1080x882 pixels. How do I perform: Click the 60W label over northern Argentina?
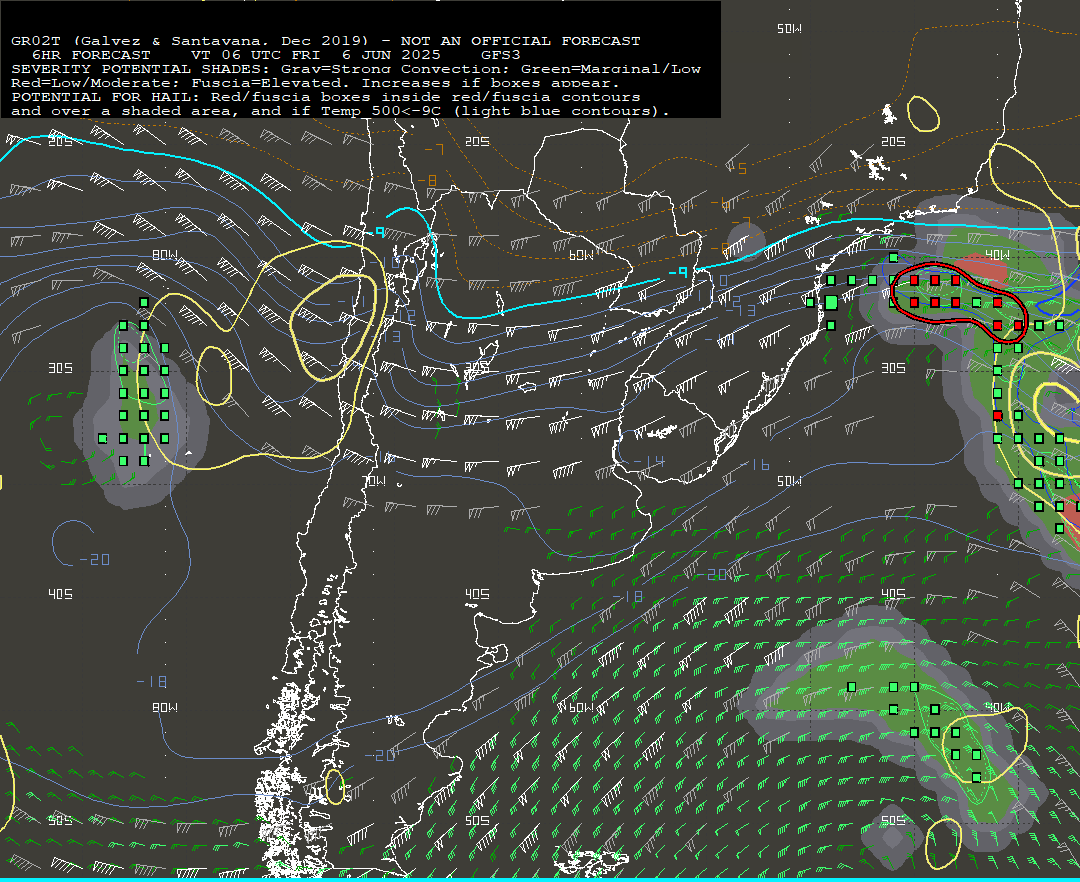581,255
